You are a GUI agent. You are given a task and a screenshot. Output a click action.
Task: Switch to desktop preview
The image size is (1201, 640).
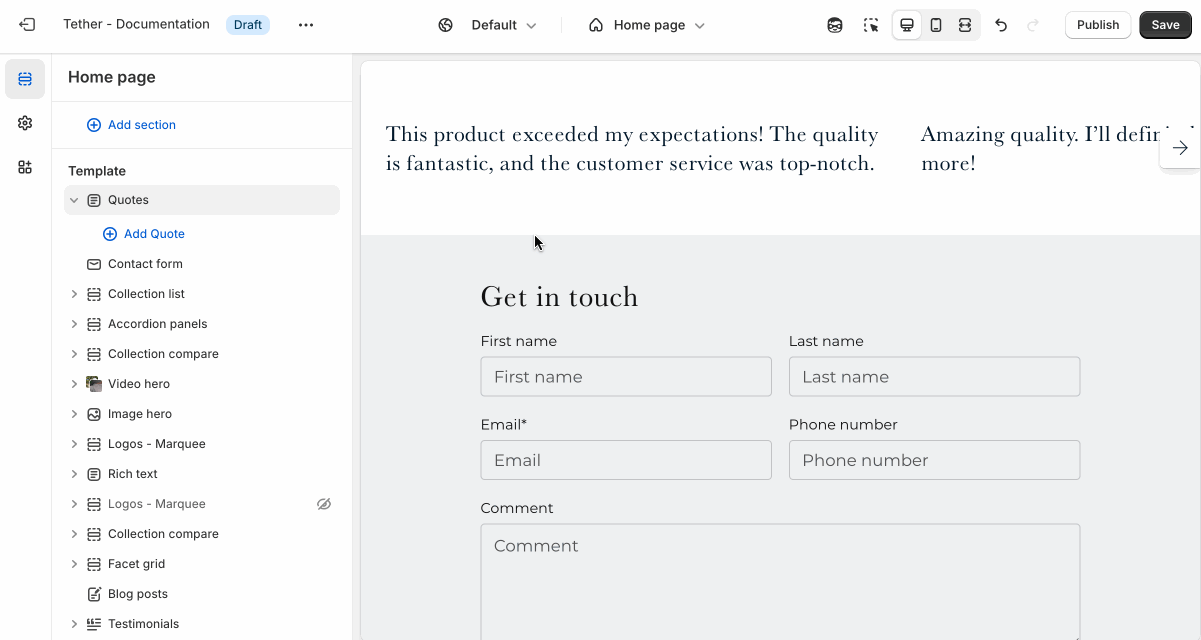pos(907,25)
